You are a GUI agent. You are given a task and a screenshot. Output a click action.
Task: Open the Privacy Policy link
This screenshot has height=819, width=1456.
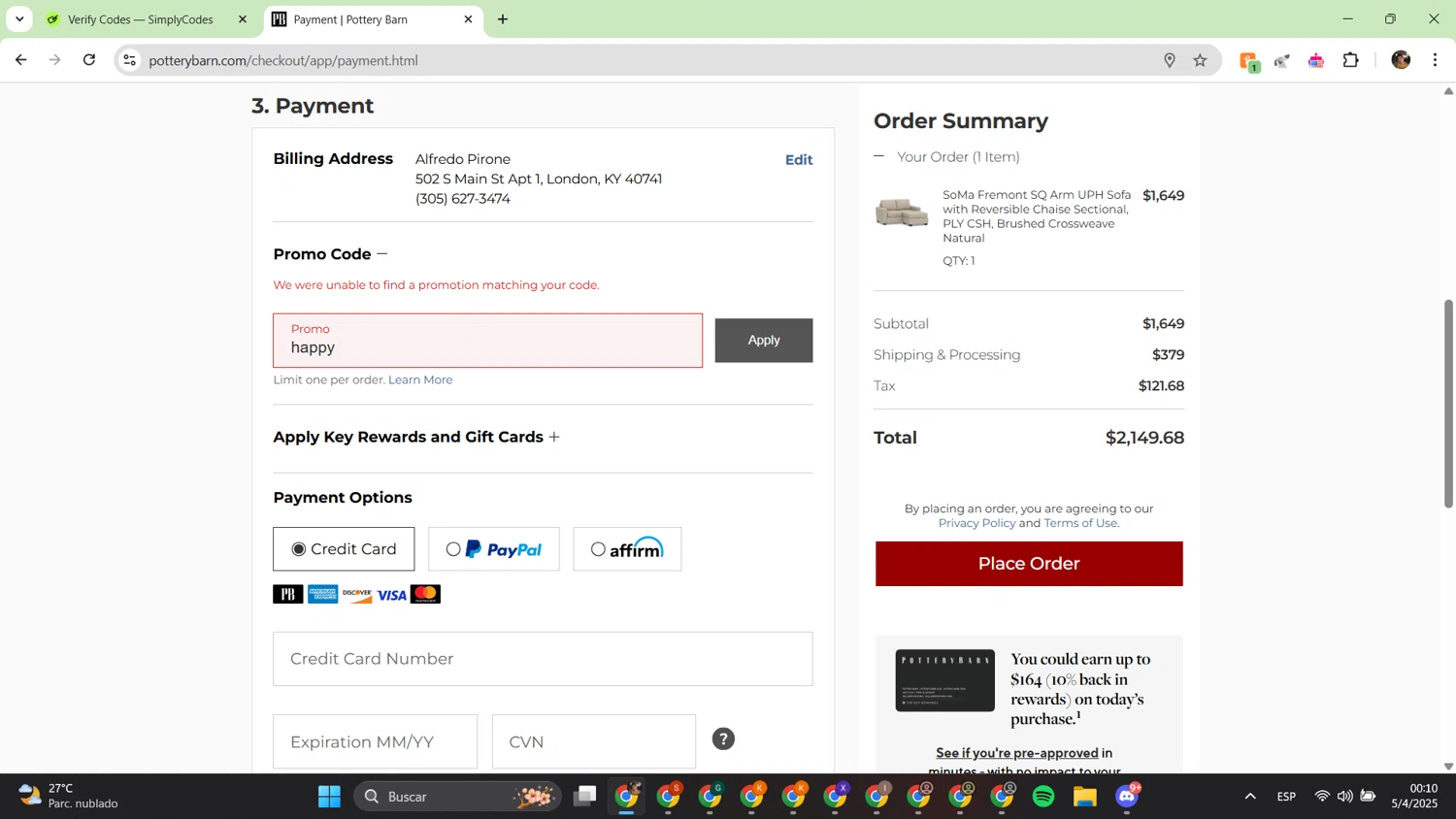(x=976, y=523)
